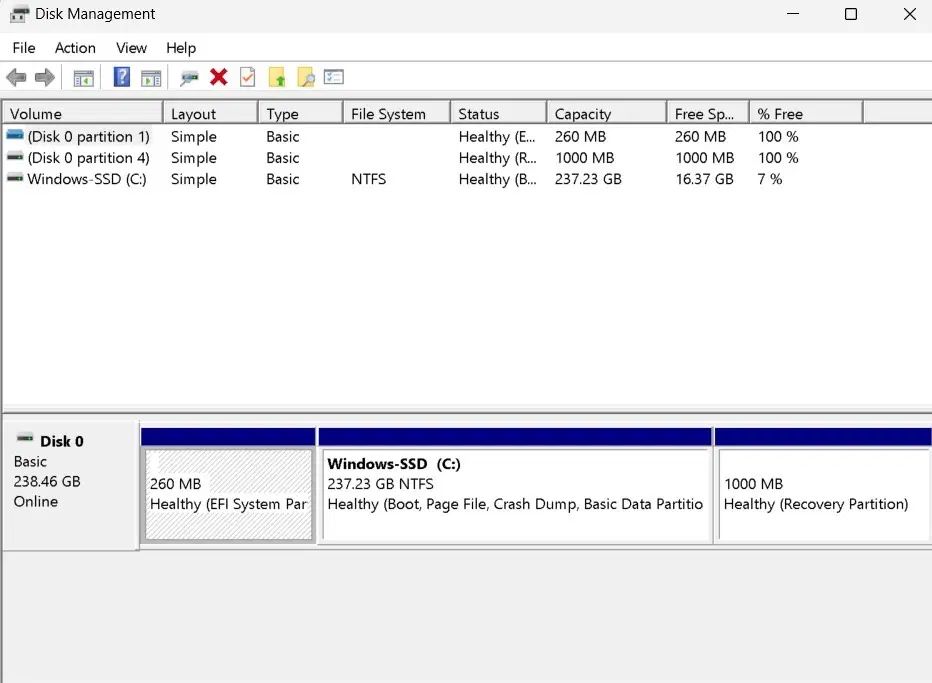The height and width of the screenshot is (683, 932).
Task: Click the Healthy (B... status cell
Action: [498, 180]
